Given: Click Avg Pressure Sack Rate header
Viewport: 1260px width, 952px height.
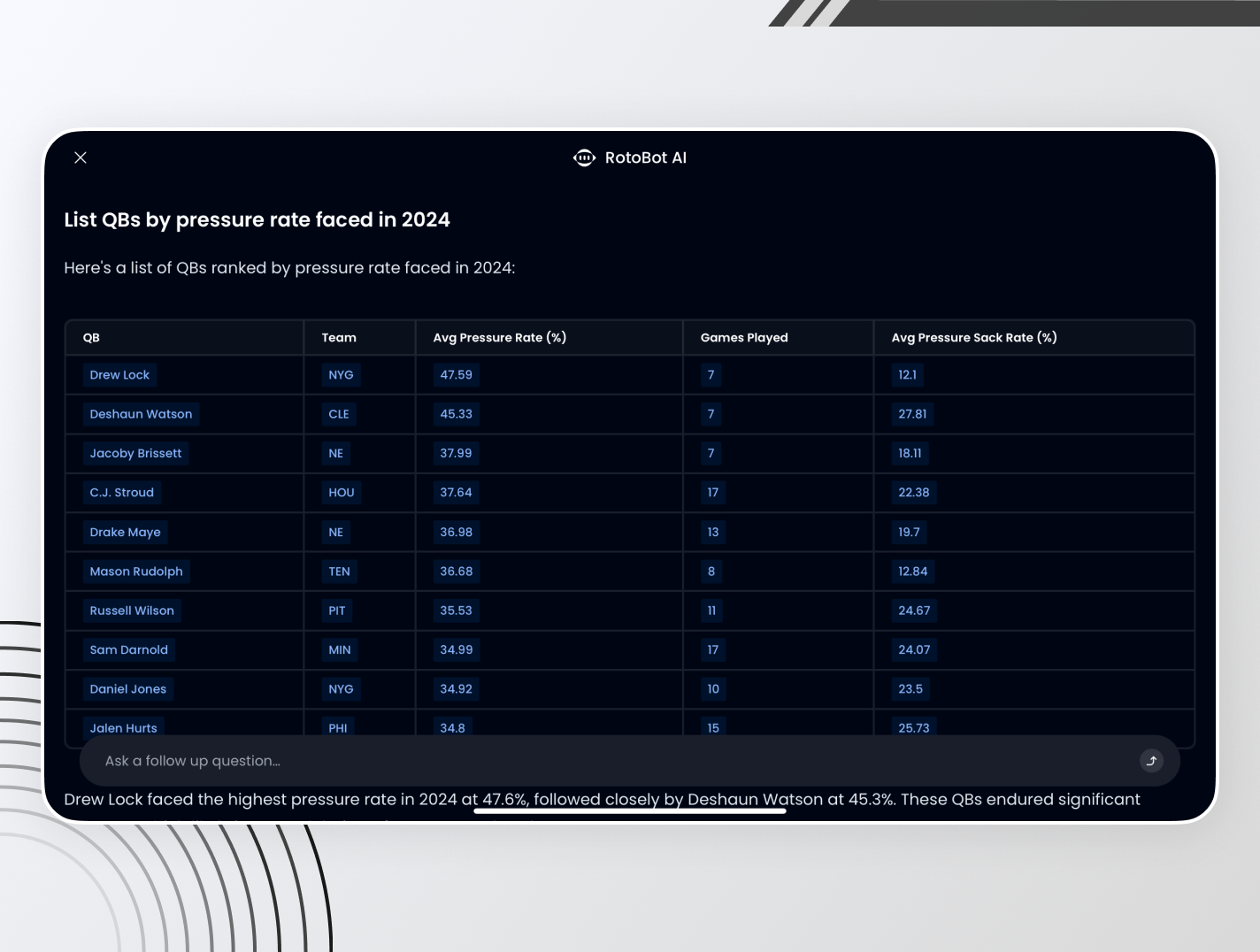Looking at the screenshot, I should [x=973, y=337].
